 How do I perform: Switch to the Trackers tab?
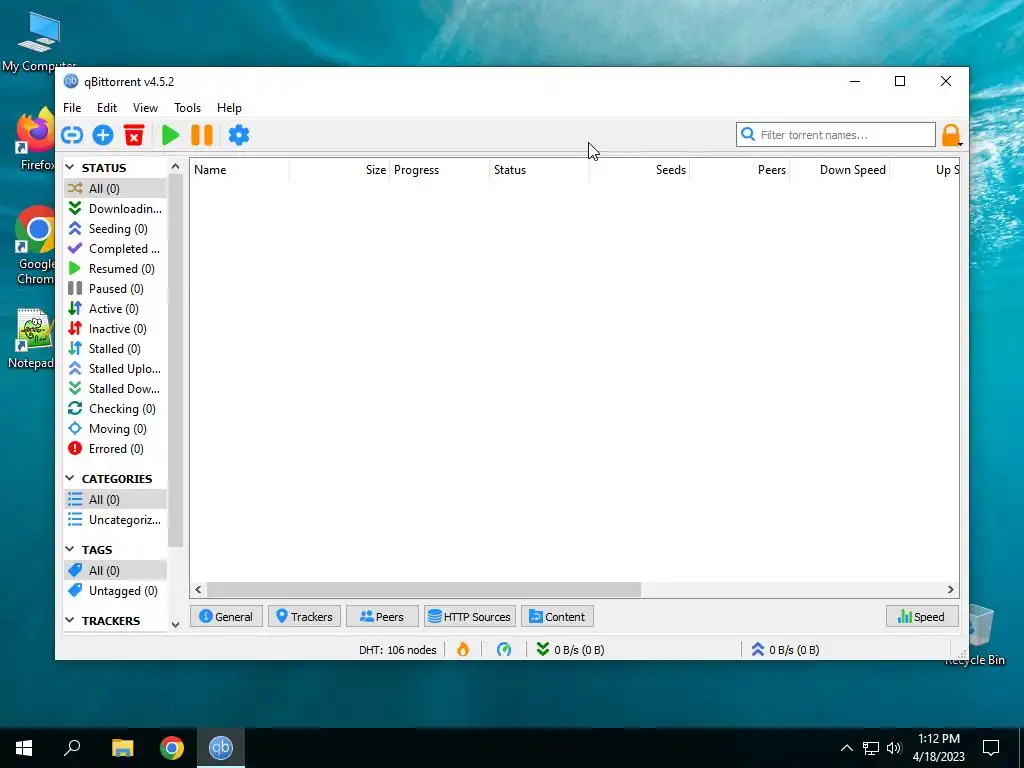[304, 616]
